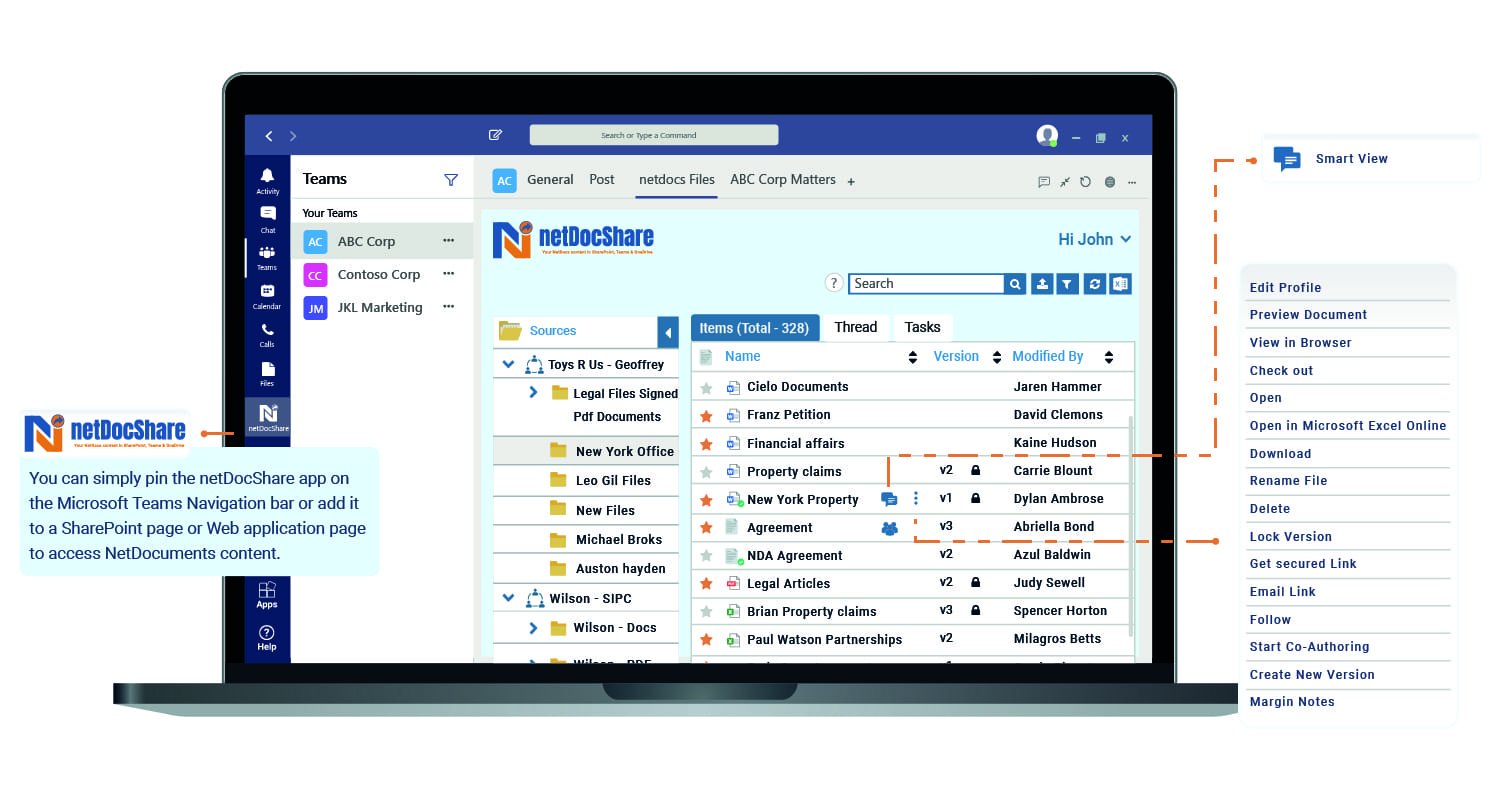Toggle favorite star for Legal Articles

tap(706, 584)
